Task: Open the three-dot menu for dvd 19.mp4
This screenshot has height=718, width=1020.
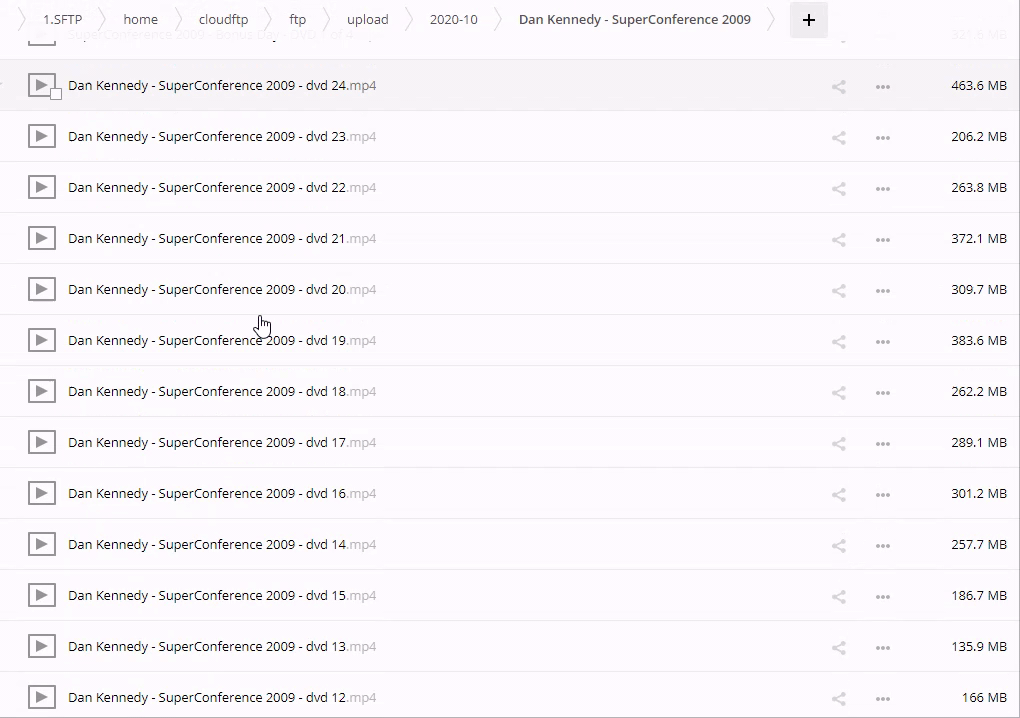Action: coord(882,342)
